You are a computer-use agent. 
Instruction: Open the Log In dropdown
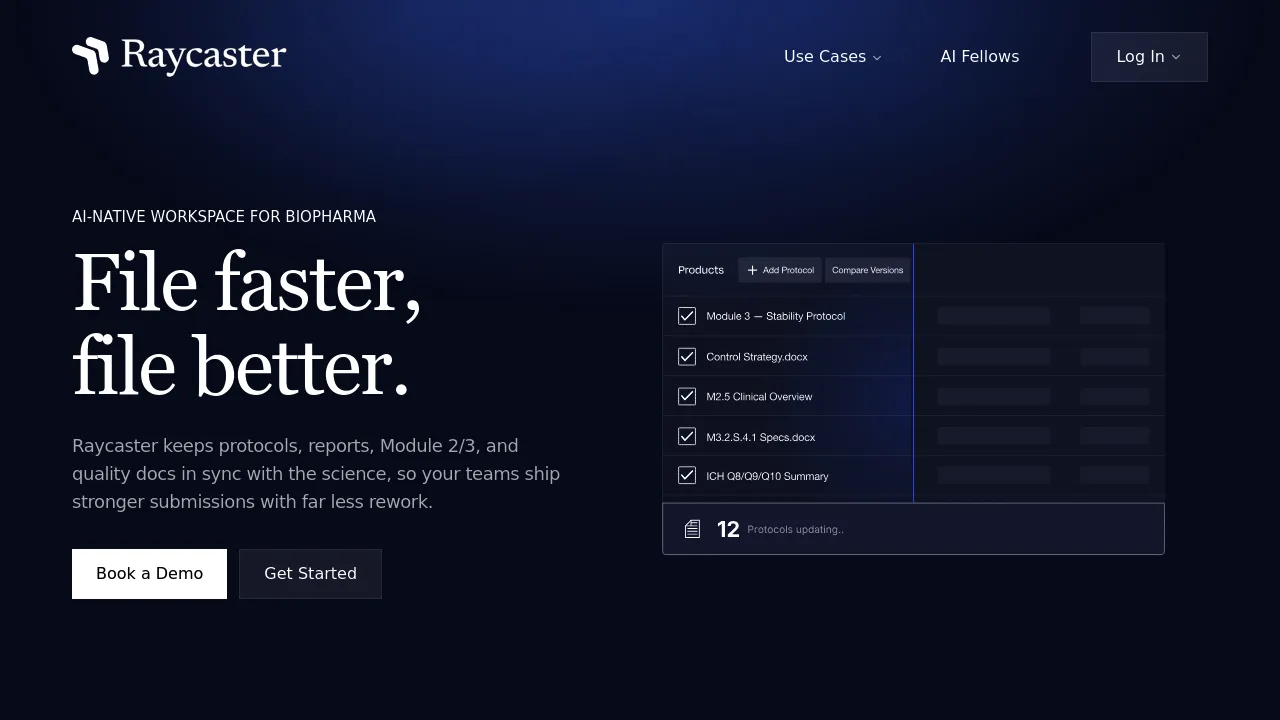1149,57
